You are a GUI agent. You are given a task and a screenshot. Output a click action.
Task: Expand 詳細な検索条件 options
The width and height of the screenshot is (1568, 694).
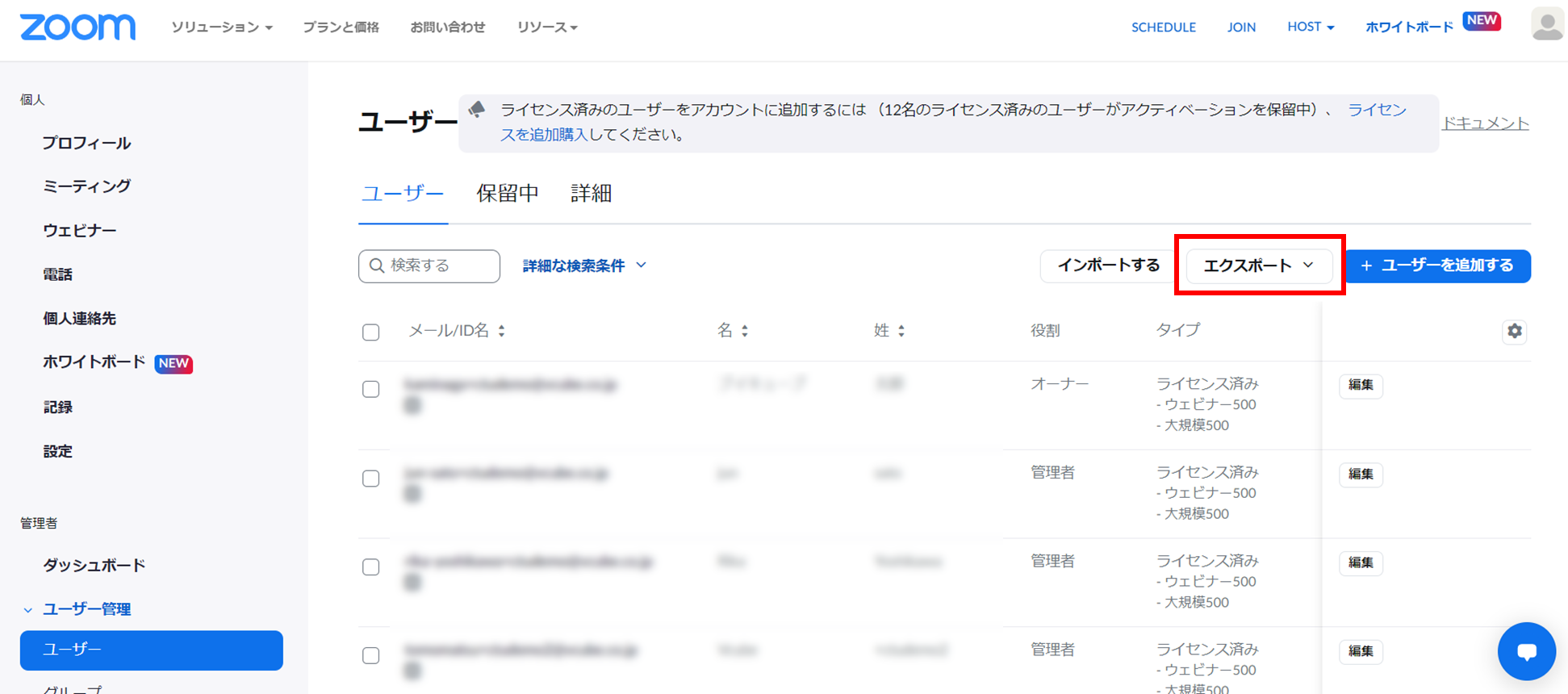pyautogui.click(x=584, y=265)
